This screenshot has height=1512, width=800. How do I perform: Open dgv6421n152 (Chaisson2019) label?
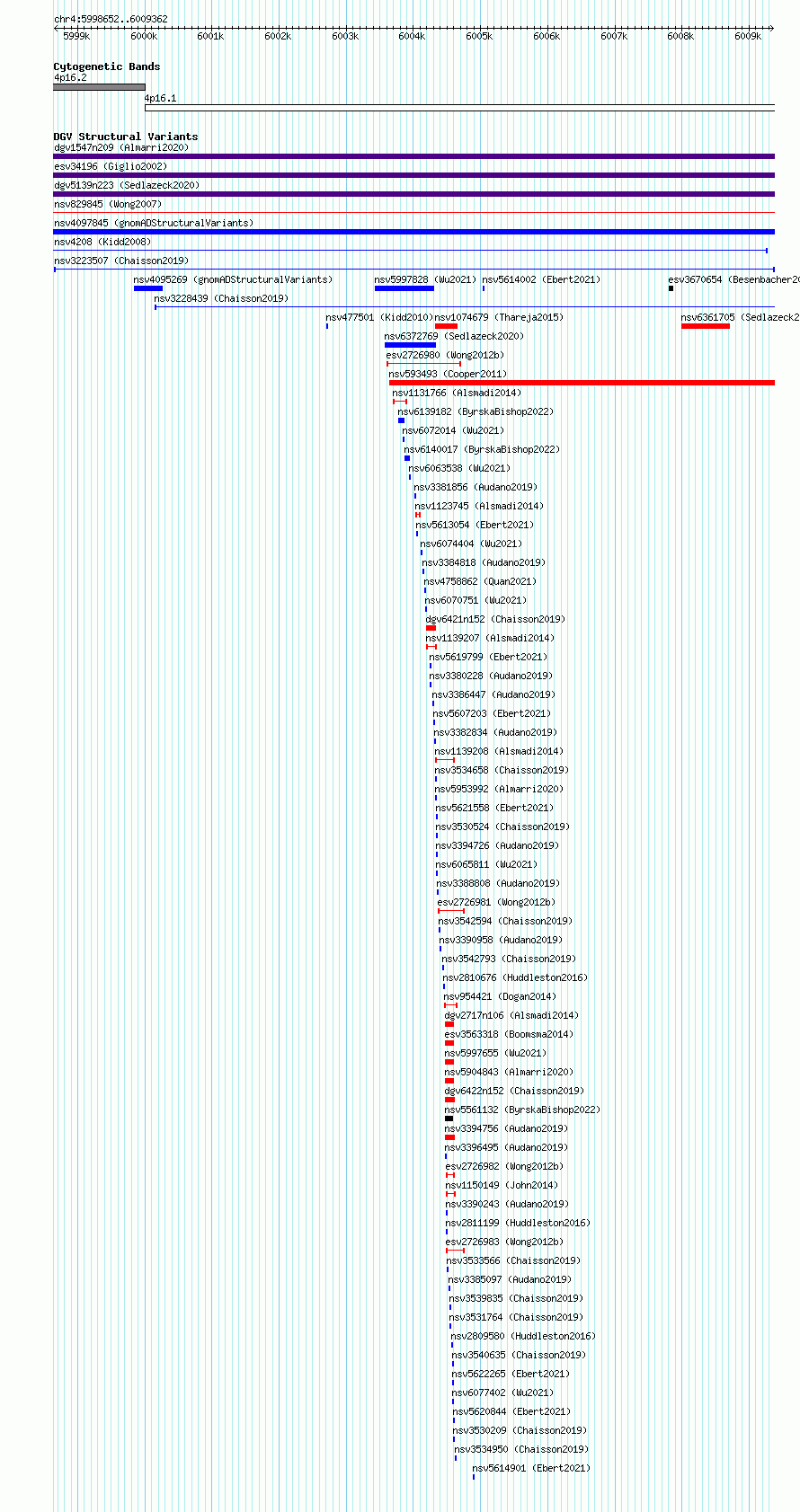(495, 619)
